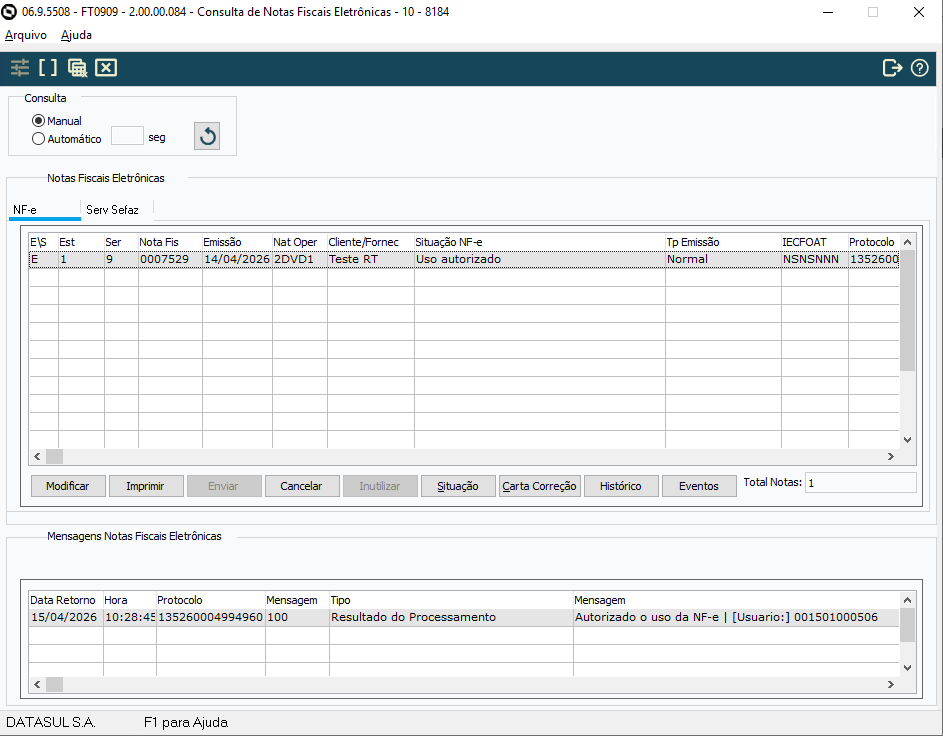The height and width of the screenshot is (736, 943).
Task: Click notes grid scroll left arrow
Action: [37, 456]
